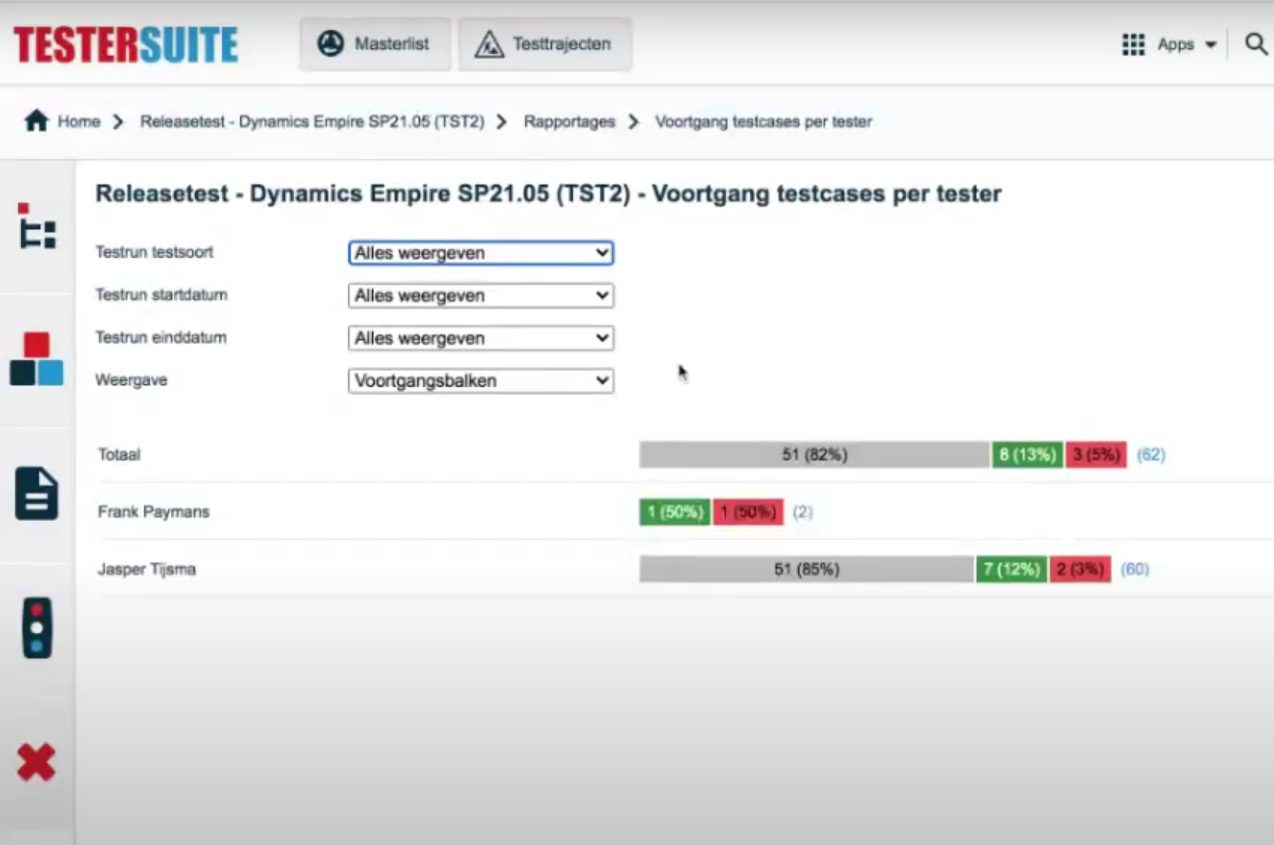Click the Home house icon in breadcrumb
The image size is (1274, 845).
click(36, 121)
